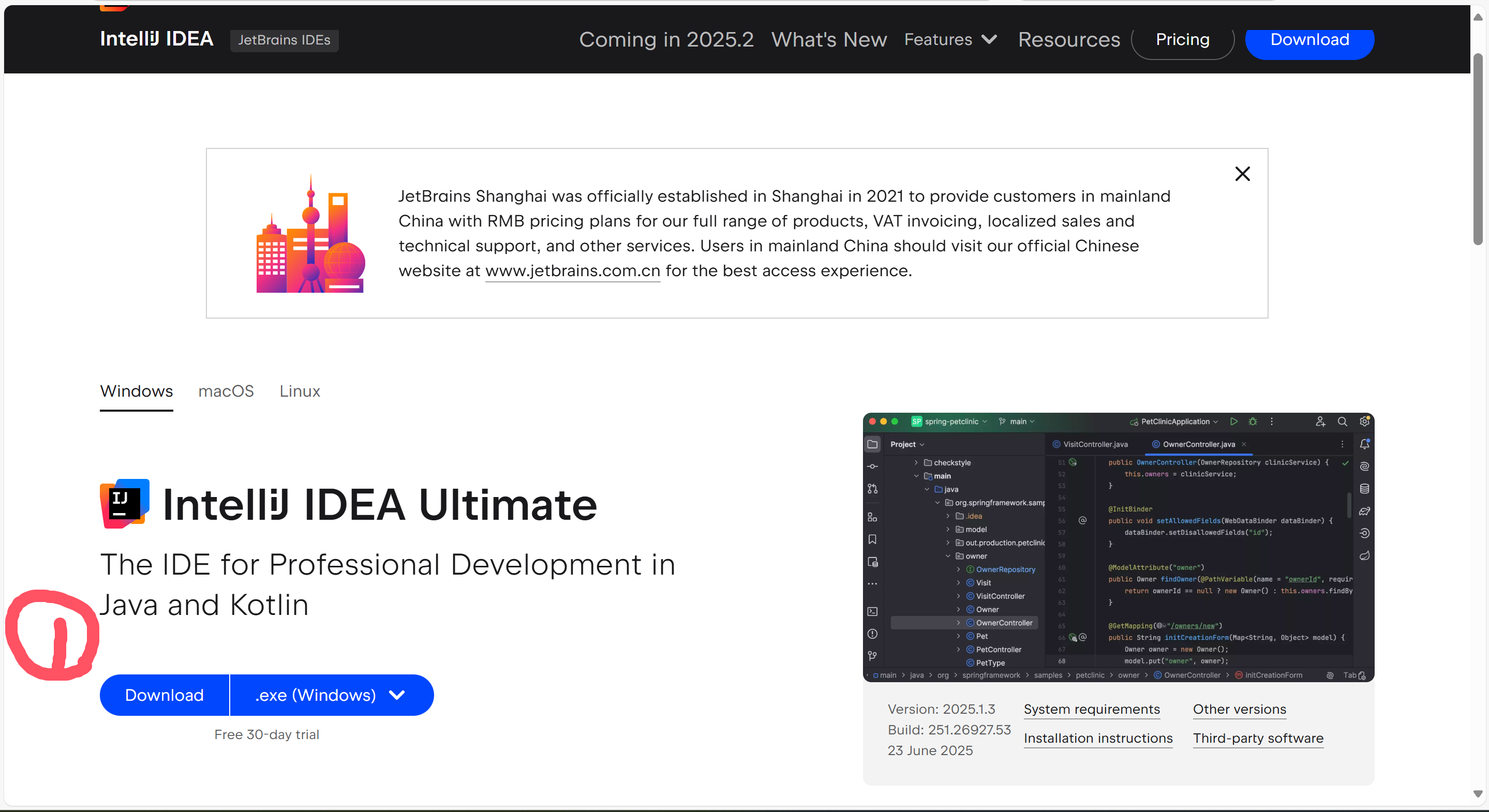Image resolution: width=1489 pixels, height=812 pixels.
Task: Select the Windows tab
Action: coord(137,392)
